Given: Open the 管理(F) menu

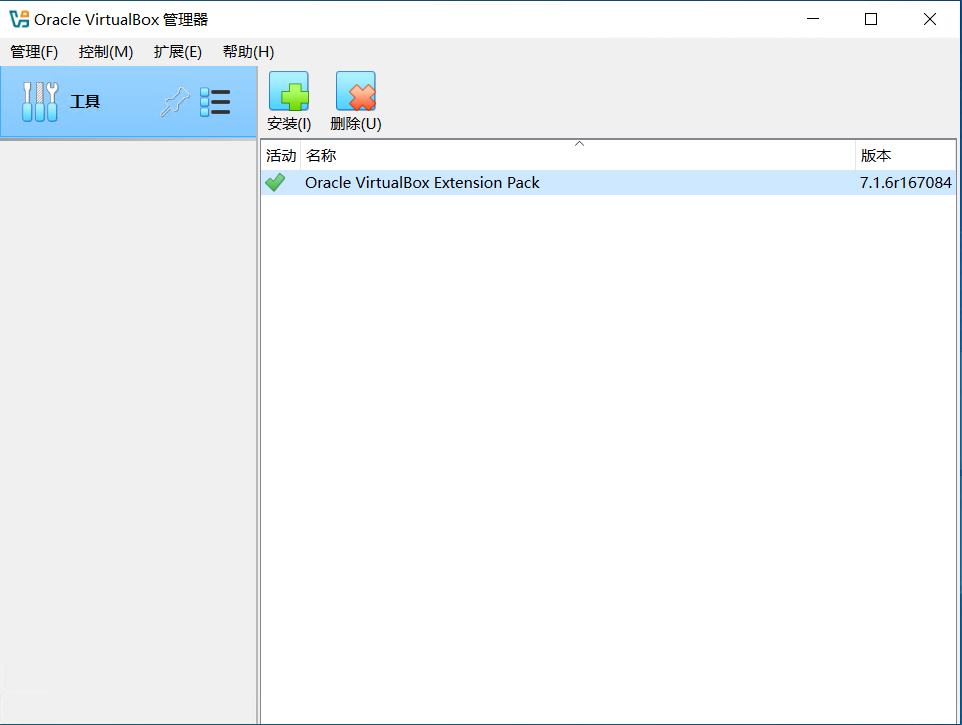Looking at the screenshot, I should 34,52.
